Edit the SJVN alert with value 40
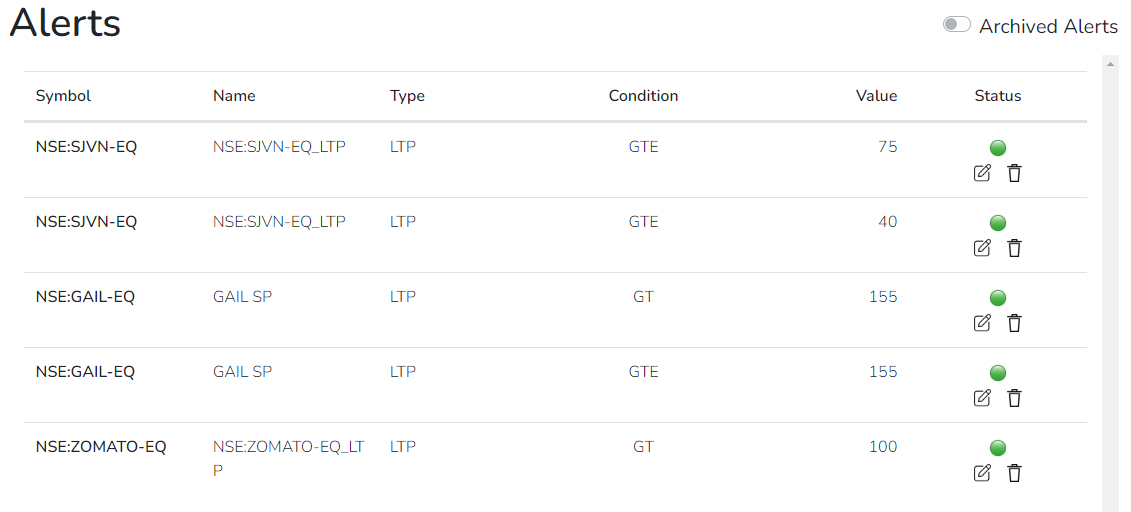The image size is (1131, 512). [982, 248]
